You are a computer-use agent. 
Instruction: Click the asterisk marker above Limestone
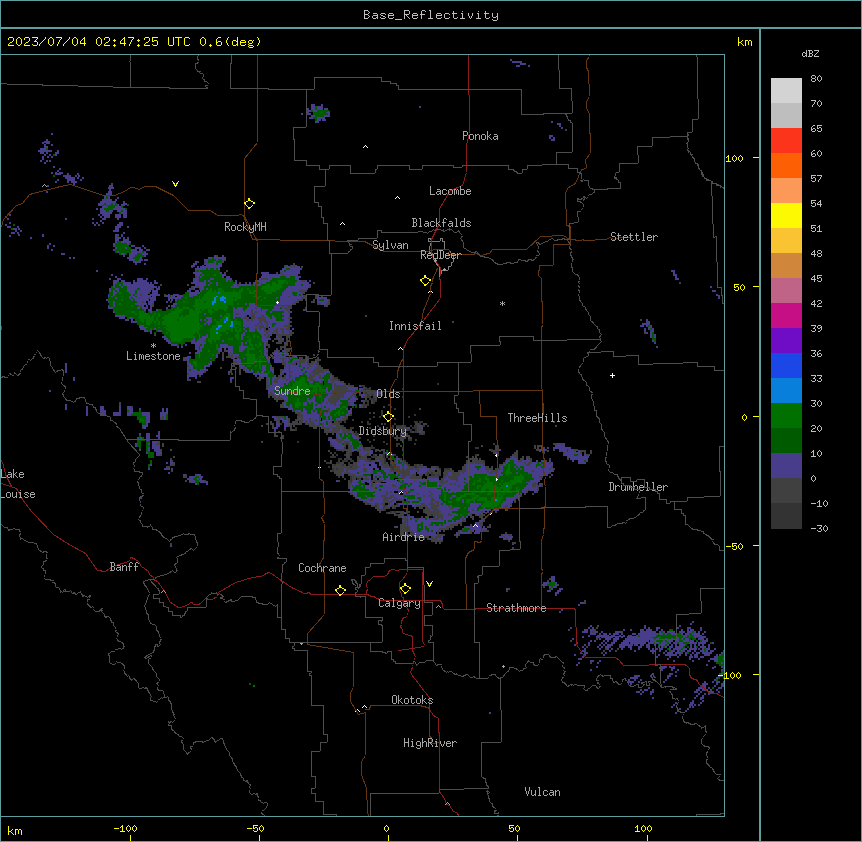tap(153, 346)
